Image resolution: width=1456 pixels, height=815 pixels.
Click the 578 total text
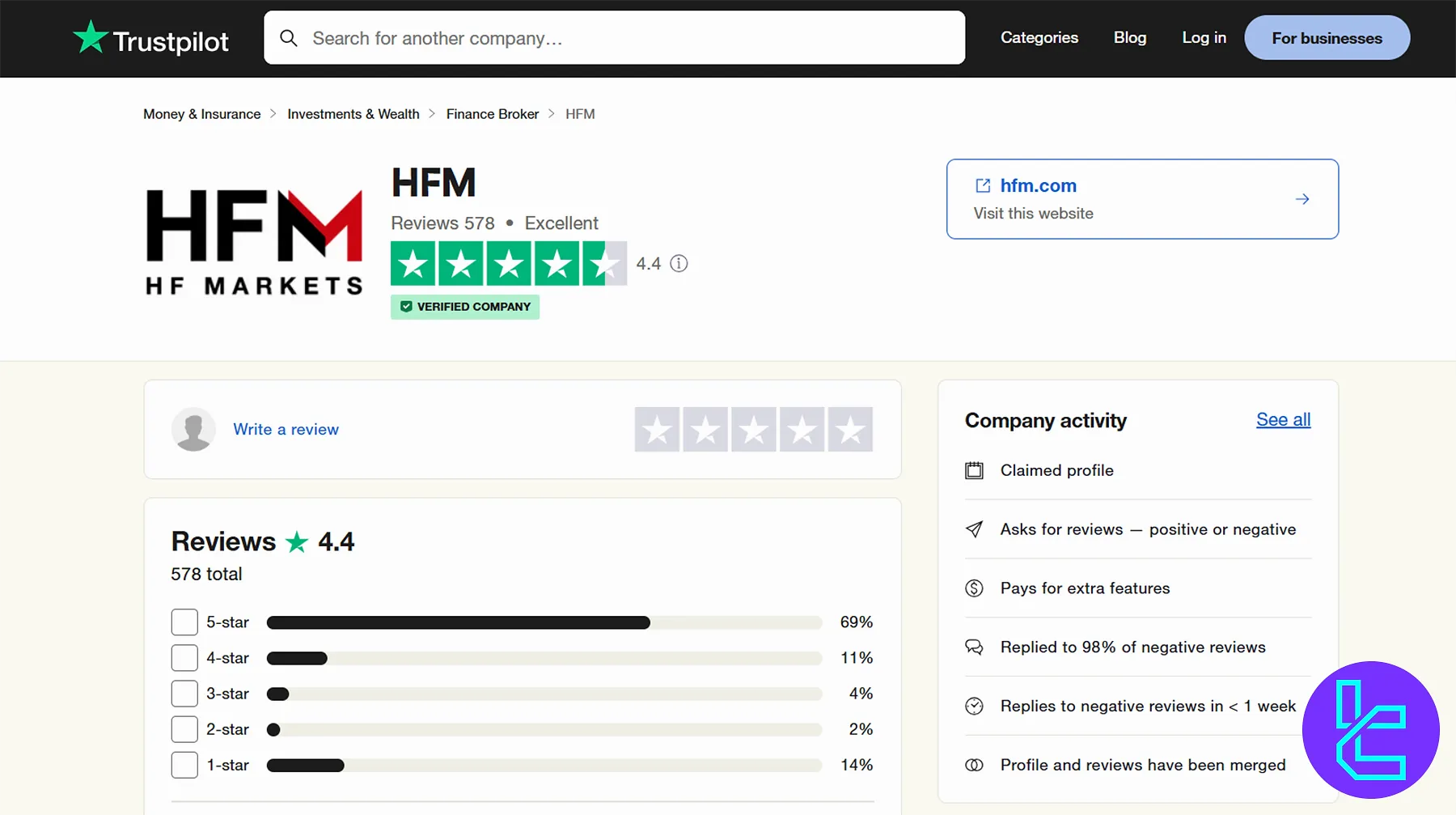[206, 575]
